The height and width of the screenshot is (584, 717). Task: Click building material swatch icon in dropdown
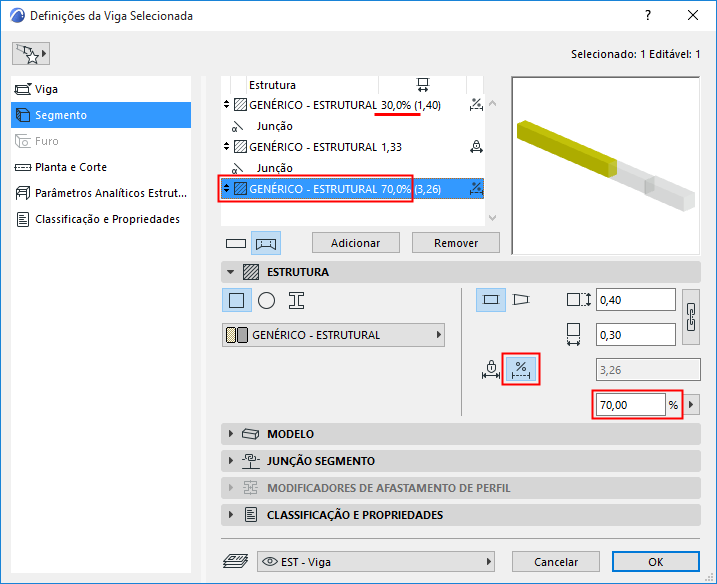[x=237, y=335]
